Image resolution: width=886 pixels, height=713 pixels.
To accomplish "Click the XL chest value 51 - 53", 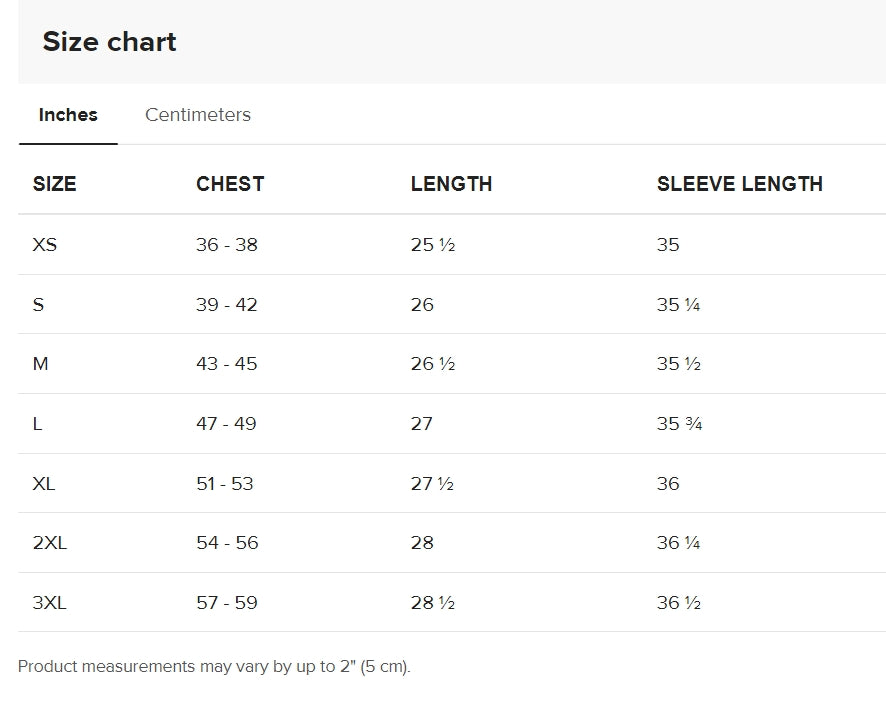I will 225,484.
